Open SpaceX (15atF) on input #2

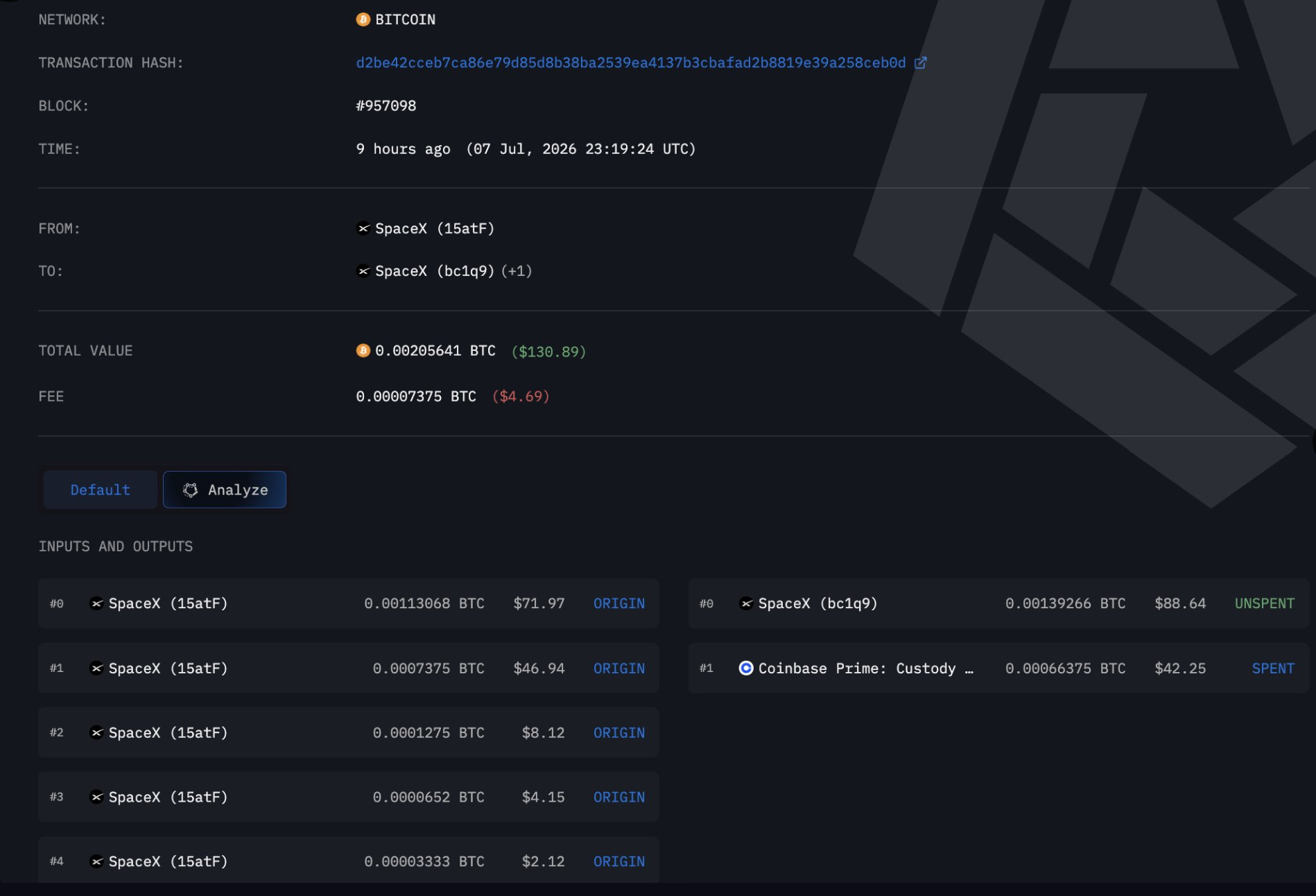[x=168, y=732]
